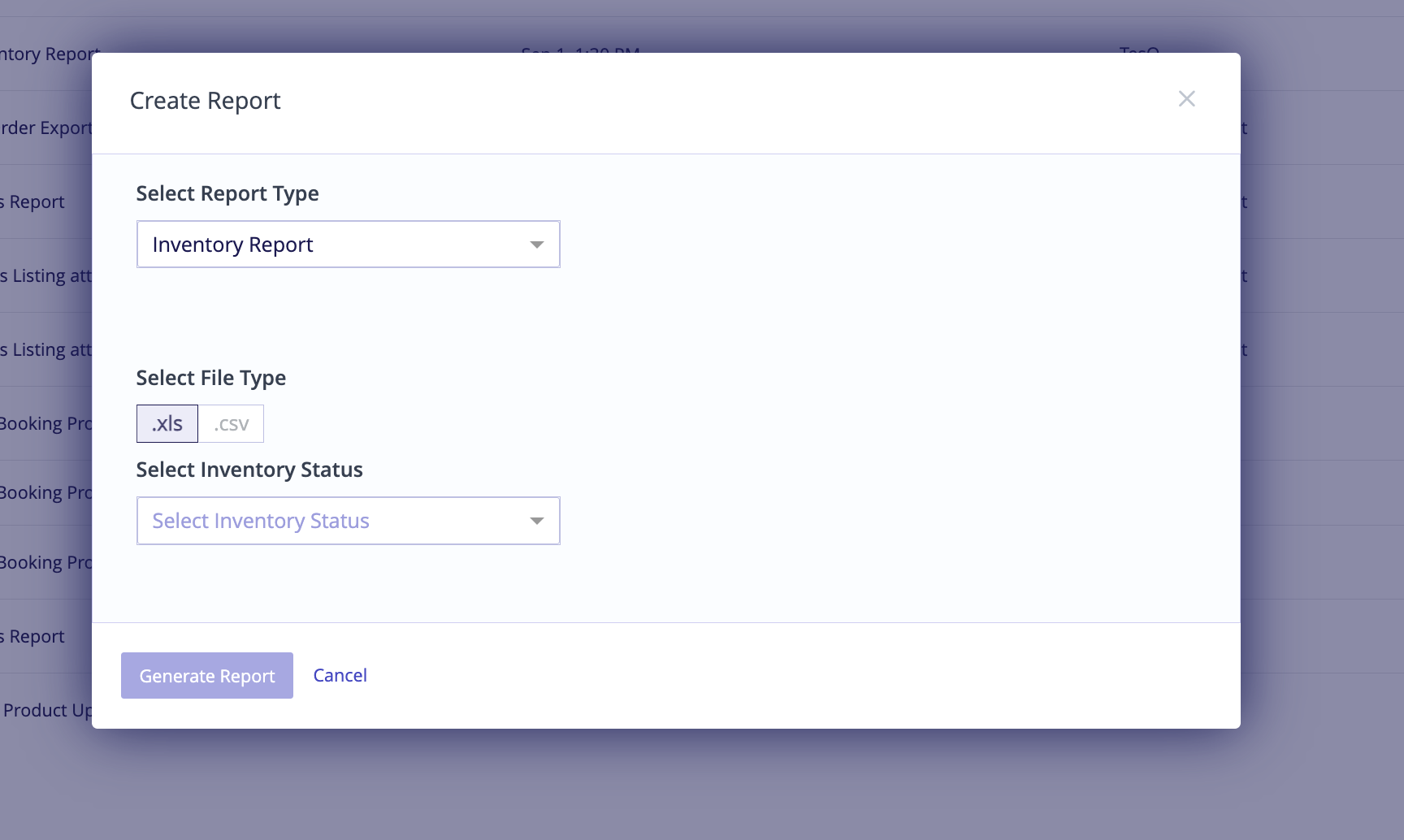Click the Select File Type label
This screenshot has height=840, width=1404.
click(211, 378)
